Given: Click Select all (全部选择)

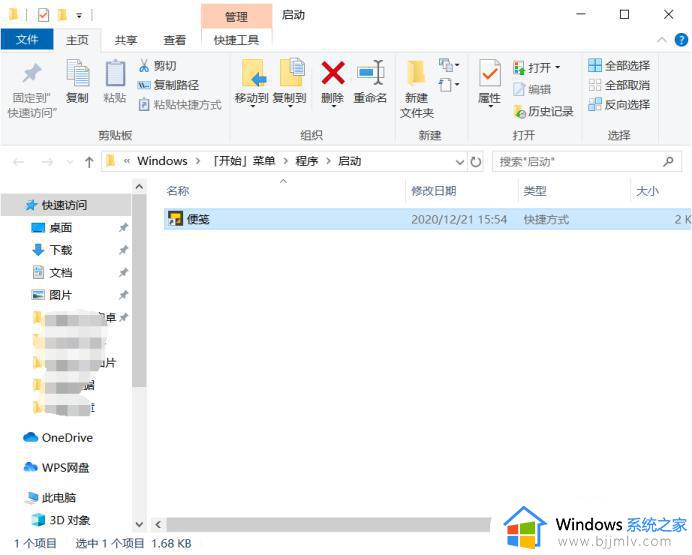Looking at the screenshot, I should click(619, 66).
